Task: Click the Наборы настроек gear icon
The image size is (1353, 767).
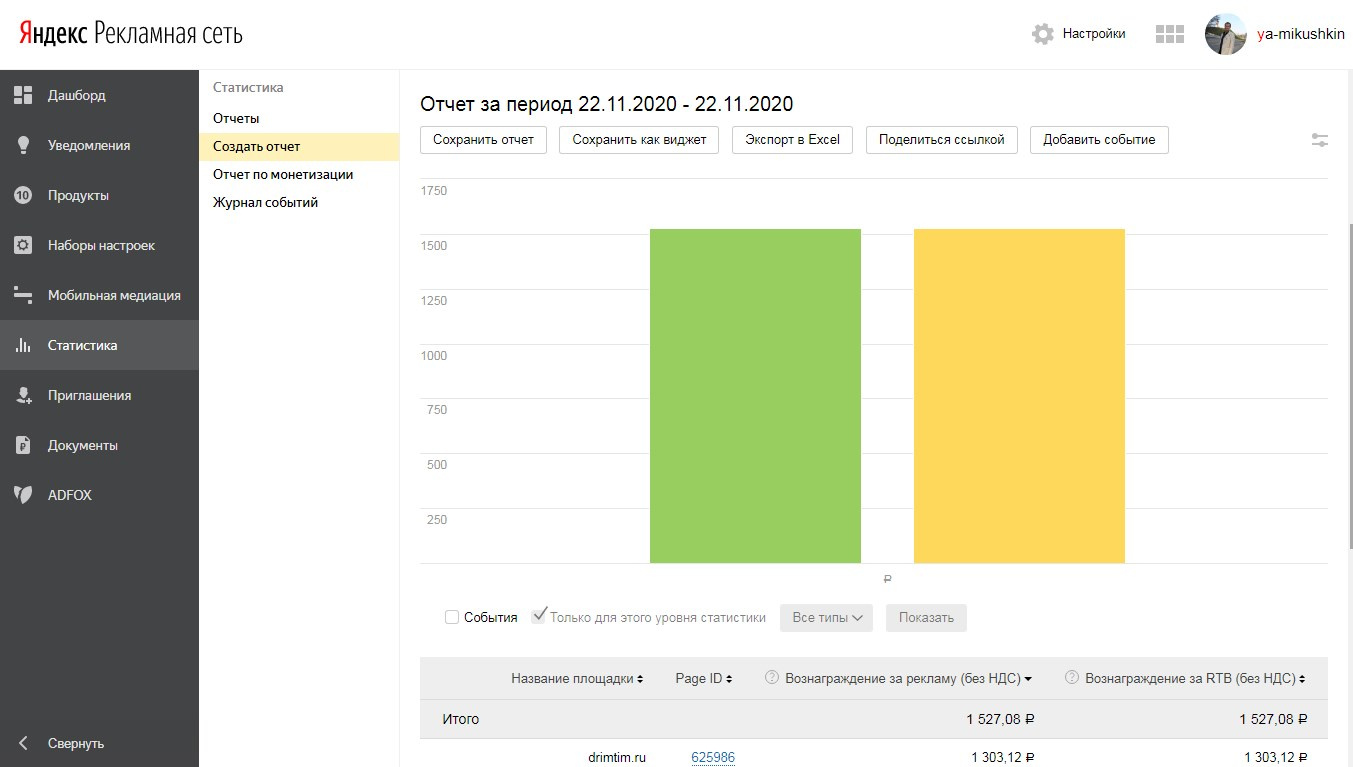Action: 23,245
